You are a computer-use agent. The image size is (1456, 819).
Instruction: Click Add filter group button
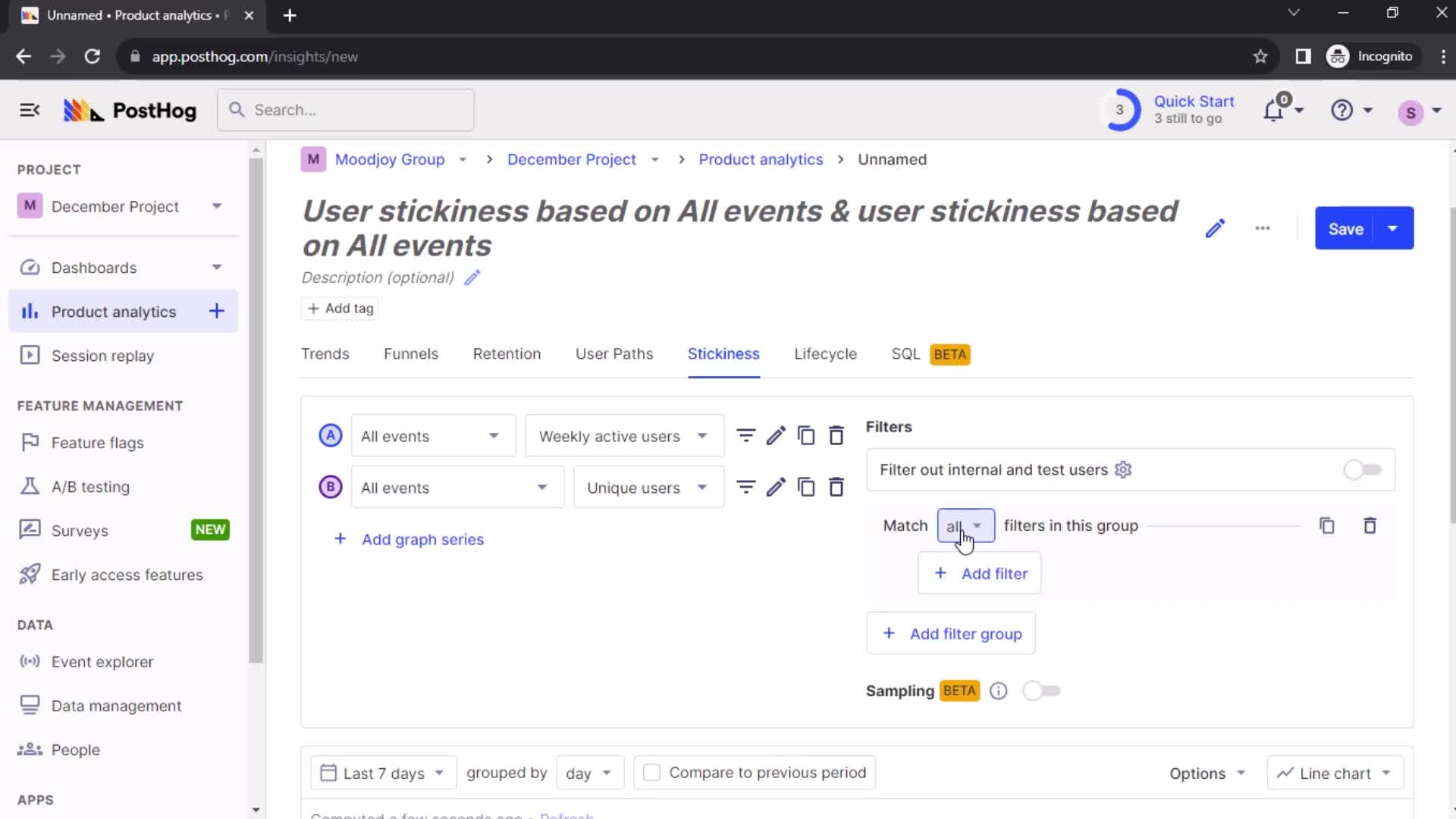coord(951,633)
